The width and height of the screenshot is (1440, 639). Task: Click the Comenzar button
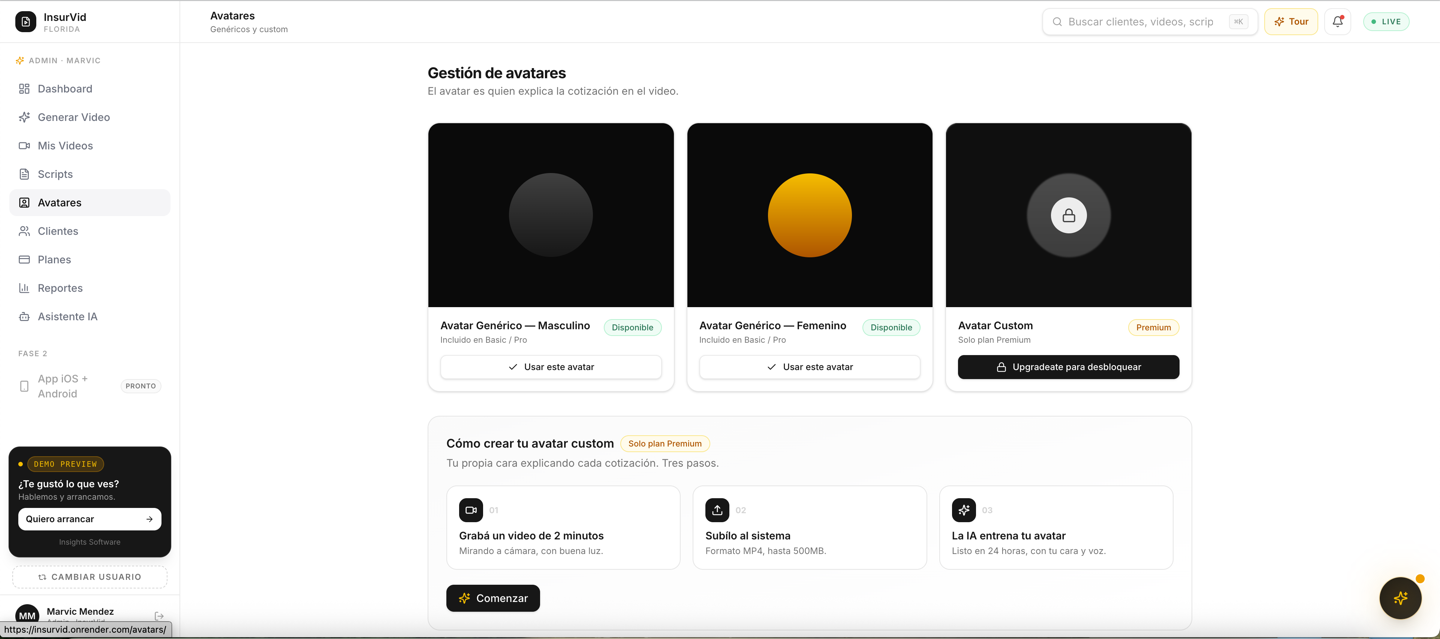point(493,598)
